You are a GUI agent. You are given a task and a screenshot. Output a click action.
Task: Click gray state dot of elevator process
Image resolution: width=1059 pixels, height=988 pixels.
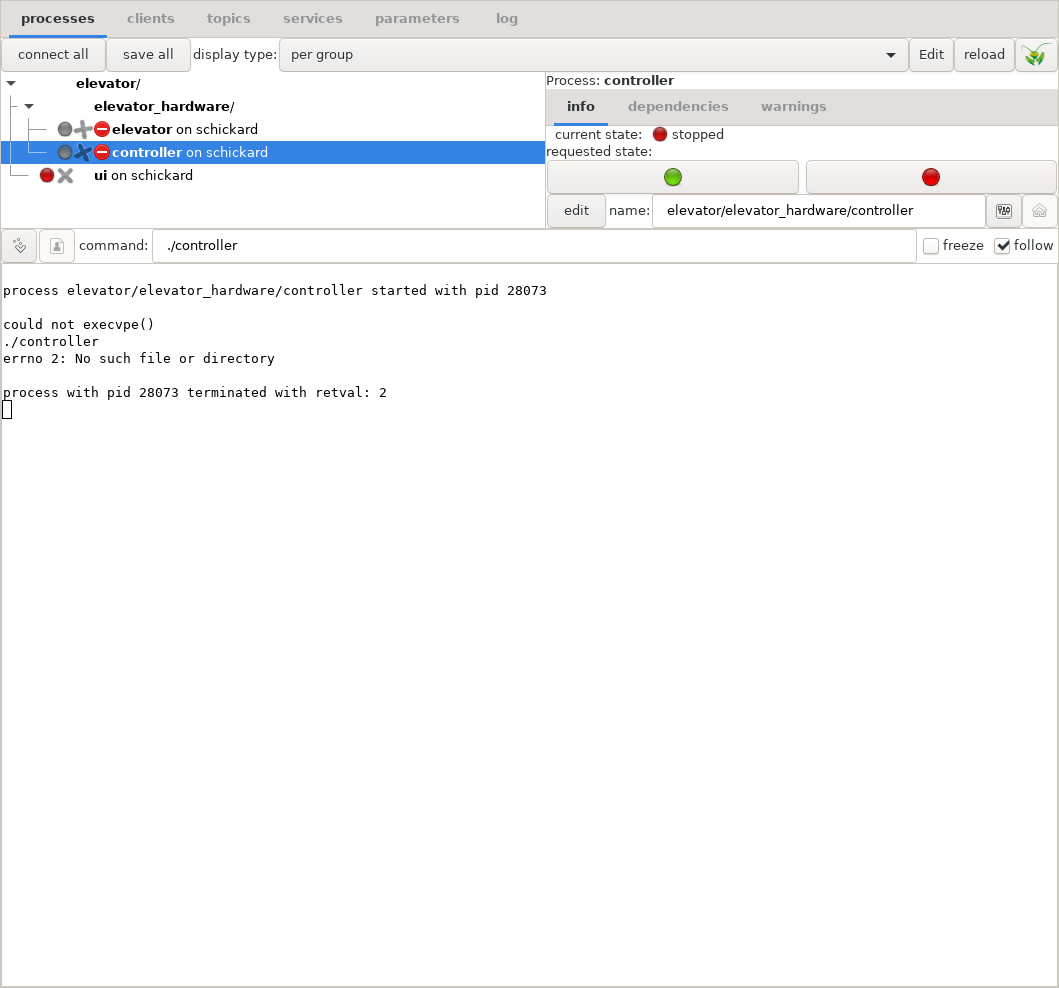[65, 129]
